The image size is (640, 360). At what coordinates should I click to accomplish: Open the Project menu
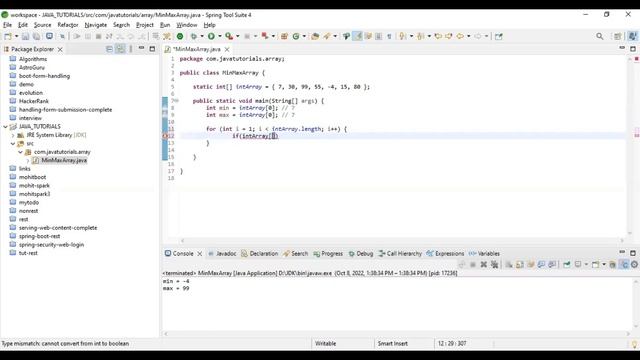click(145, 25)
